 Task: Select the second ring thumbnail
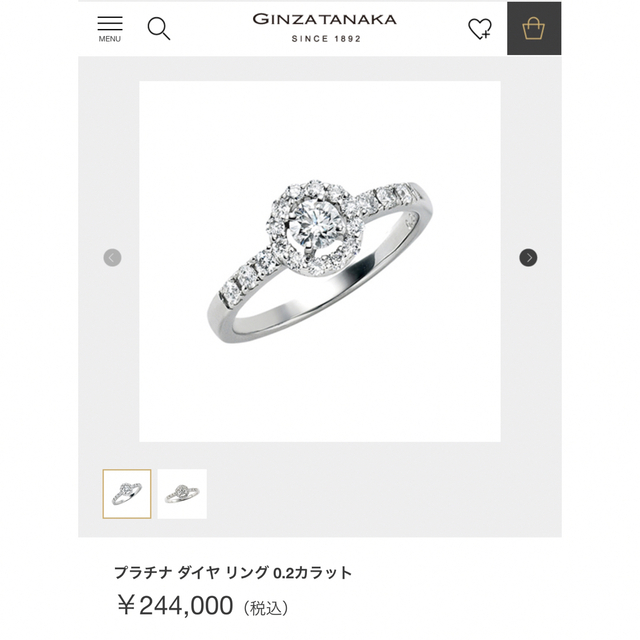coord(182,494)
